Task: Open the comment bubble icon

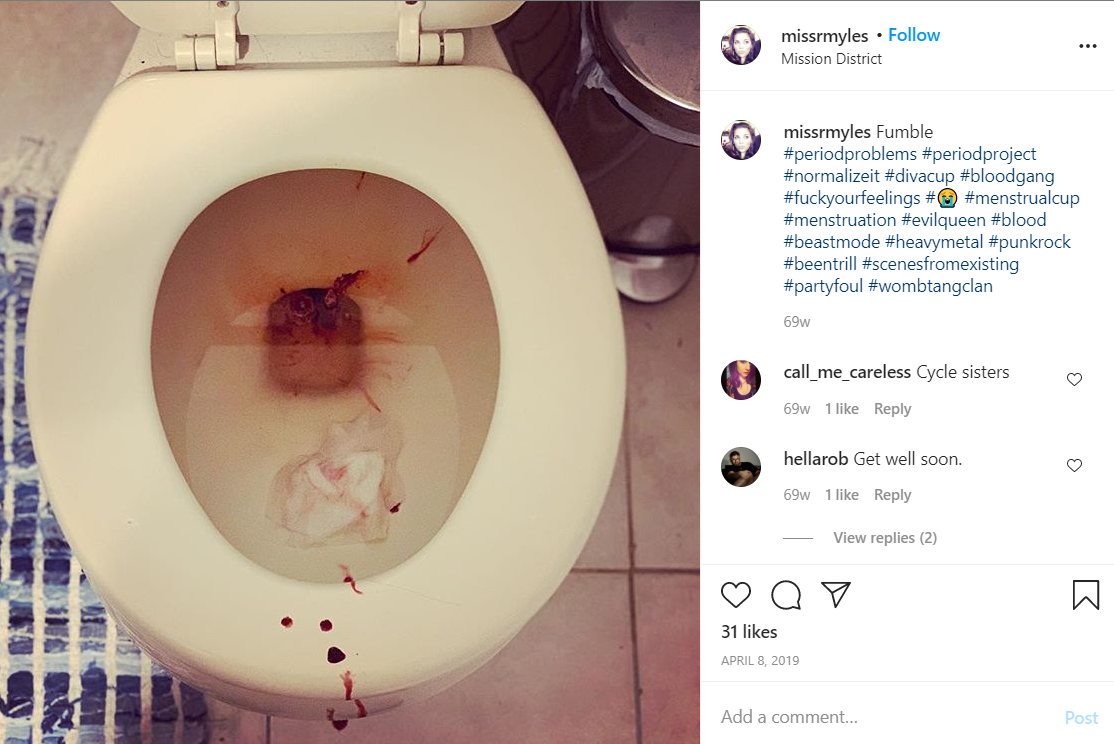Action: click(786, 595)
